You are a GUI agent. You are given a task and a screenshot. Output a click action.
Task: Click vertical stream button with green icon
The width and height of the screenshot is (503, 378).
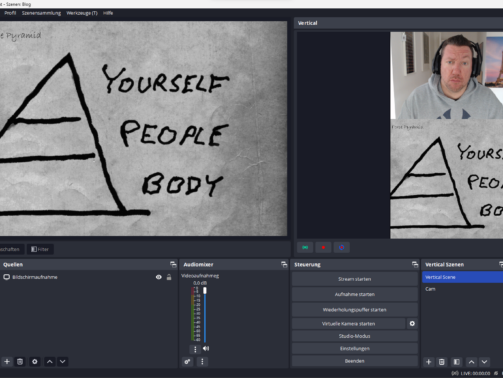[x=305, y=247]
